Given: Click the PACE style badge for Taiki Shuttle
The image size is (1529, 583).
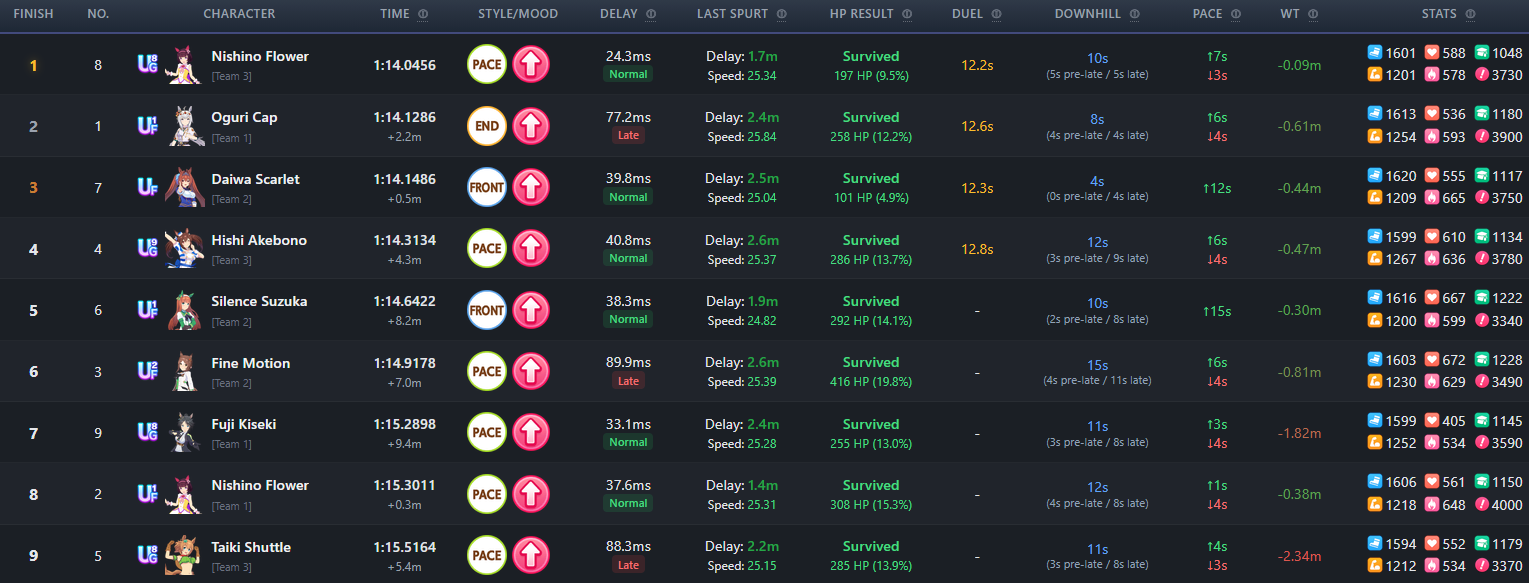Looking at the screenshot, I should [487, 555].
